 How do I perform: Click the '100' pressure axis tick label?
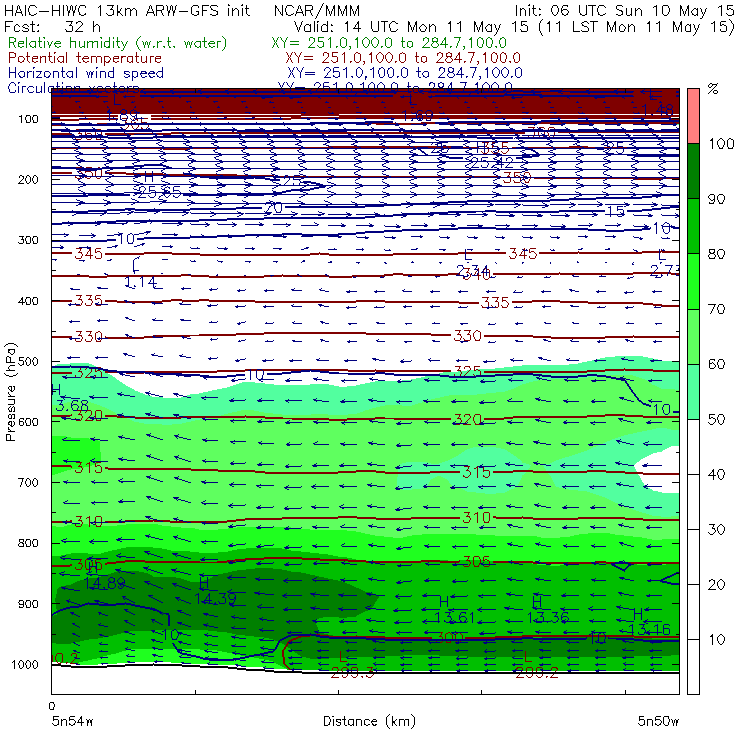[x=28, y=119]
